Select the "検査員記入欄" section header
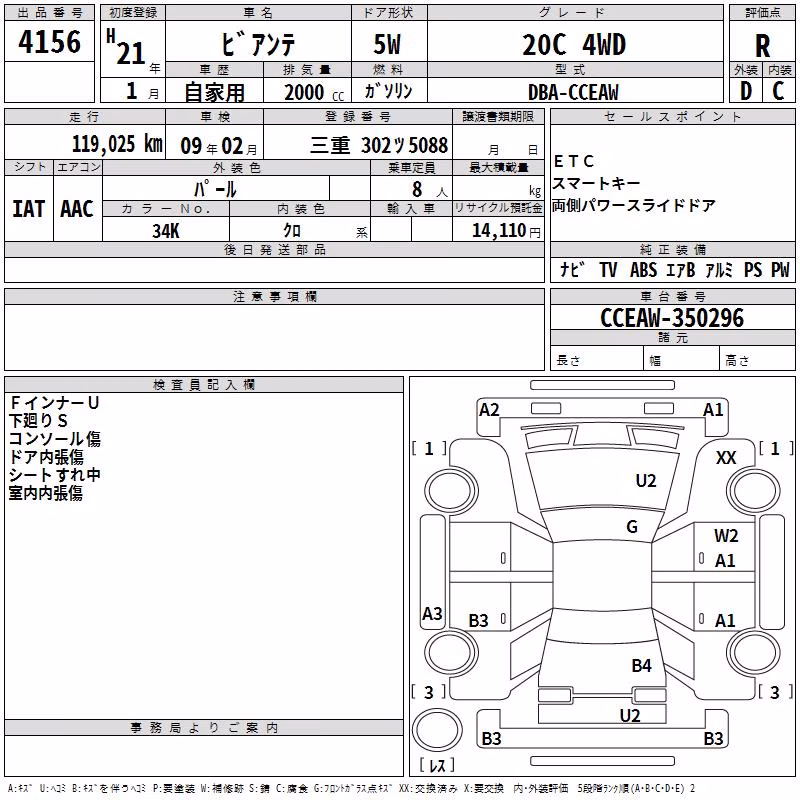 [x=204, y=385]
